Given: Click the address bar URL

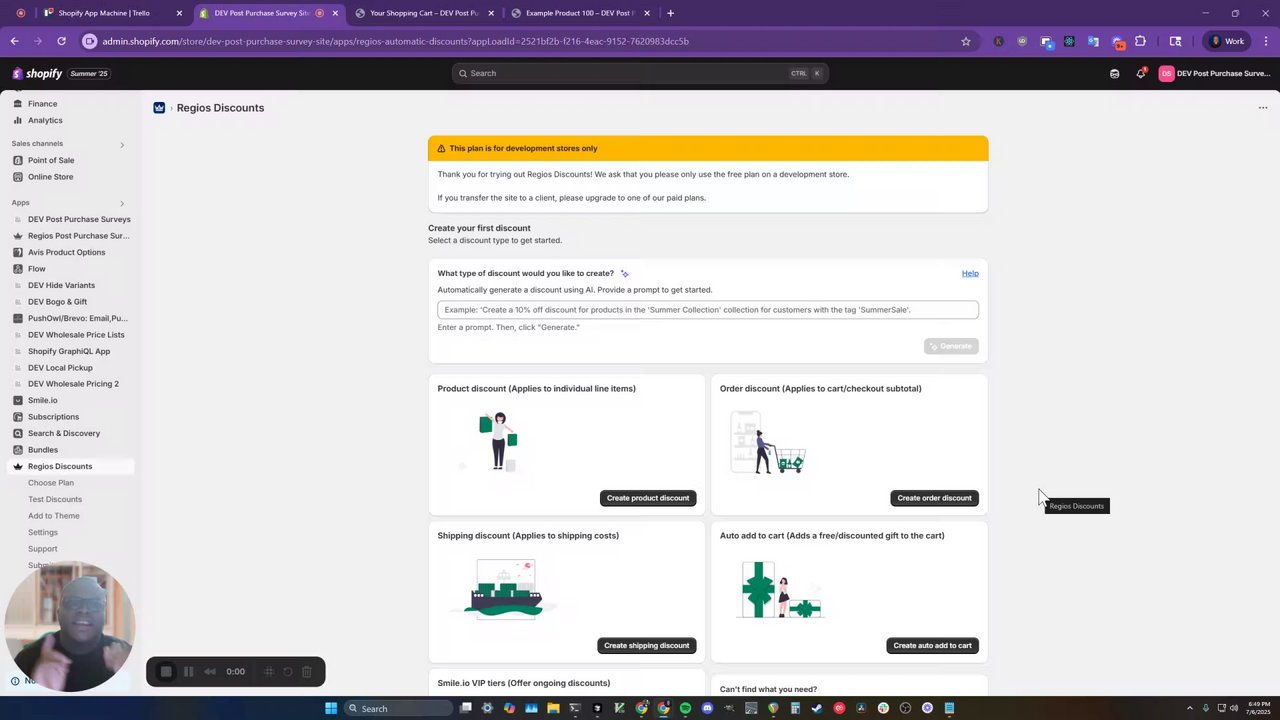Looking at the screenshot, I should click(x=395, y=41).
